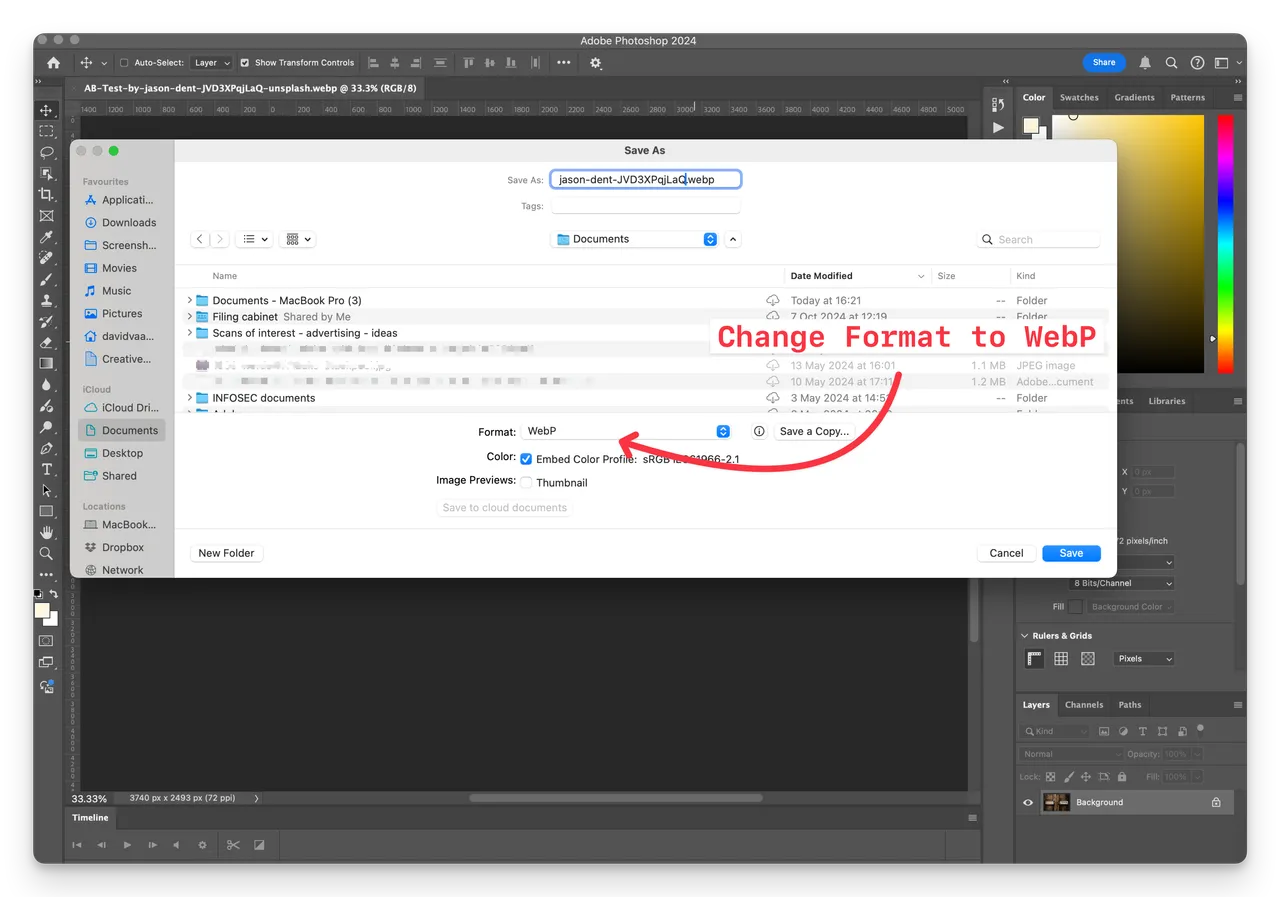Viewport: 1280px width, 897px height.
Task: Open the Format dropdown showing WebP
Action: (x=626, y=431)
